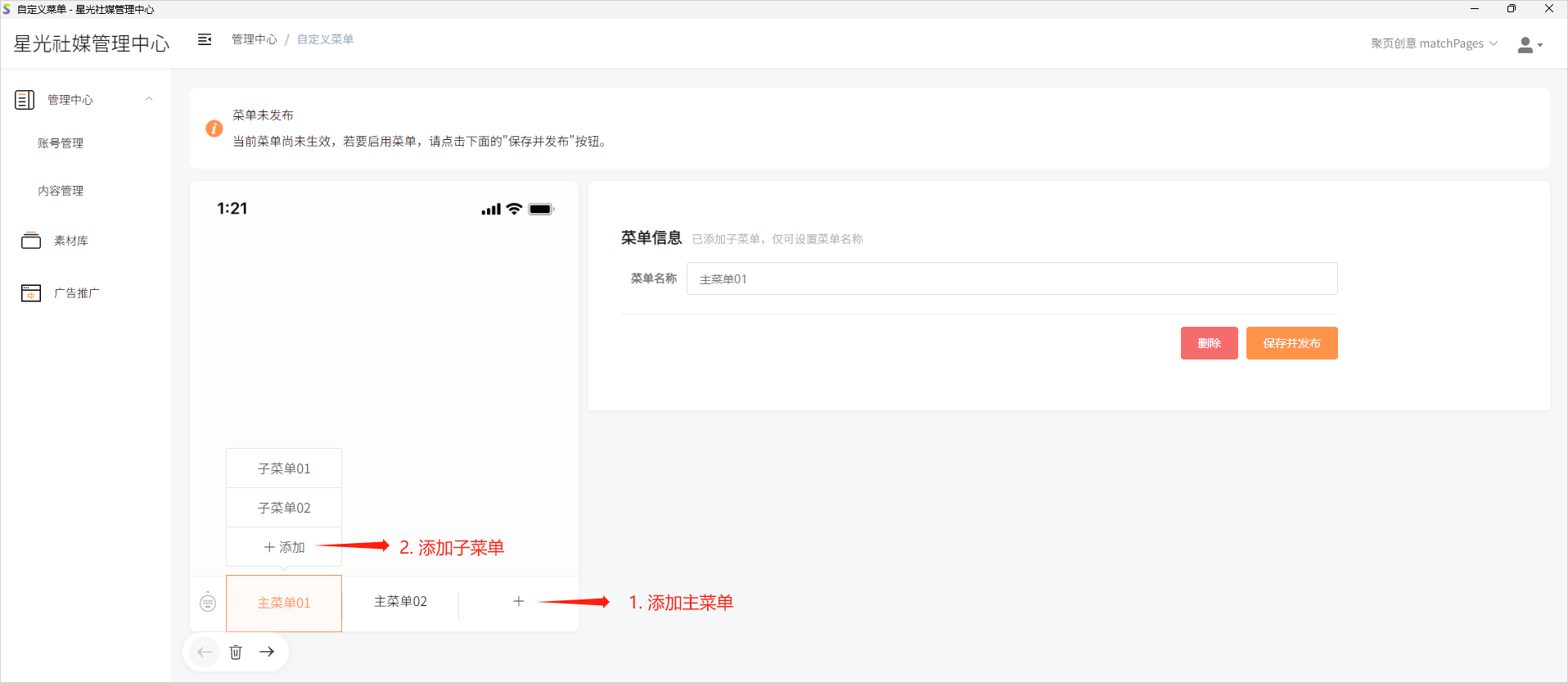This screenshot has height=683, width=1568.
Task: Restore down the application window
Action: [x=1512, y=9]
